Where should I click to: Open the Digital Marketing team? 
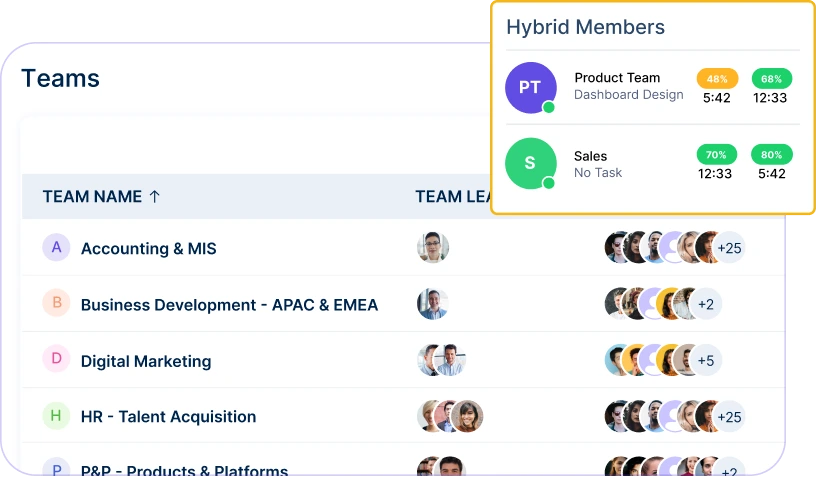click(146, 361)
